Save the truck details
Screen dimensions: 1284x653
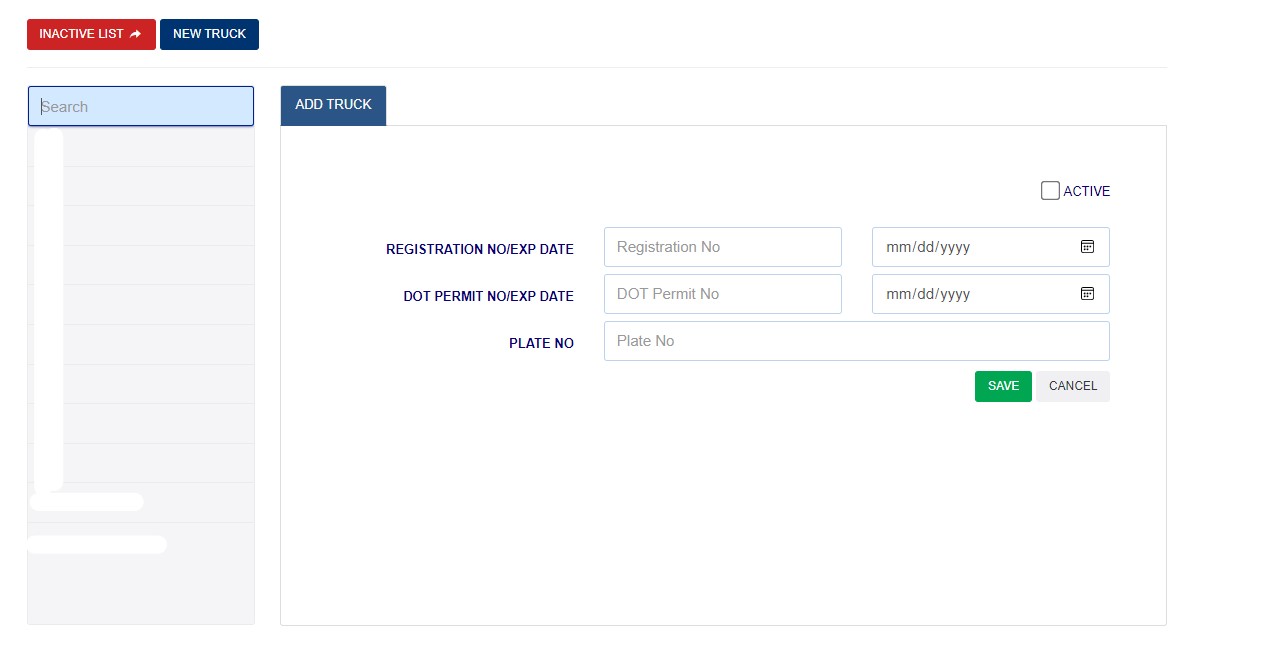pos(1003,386)
